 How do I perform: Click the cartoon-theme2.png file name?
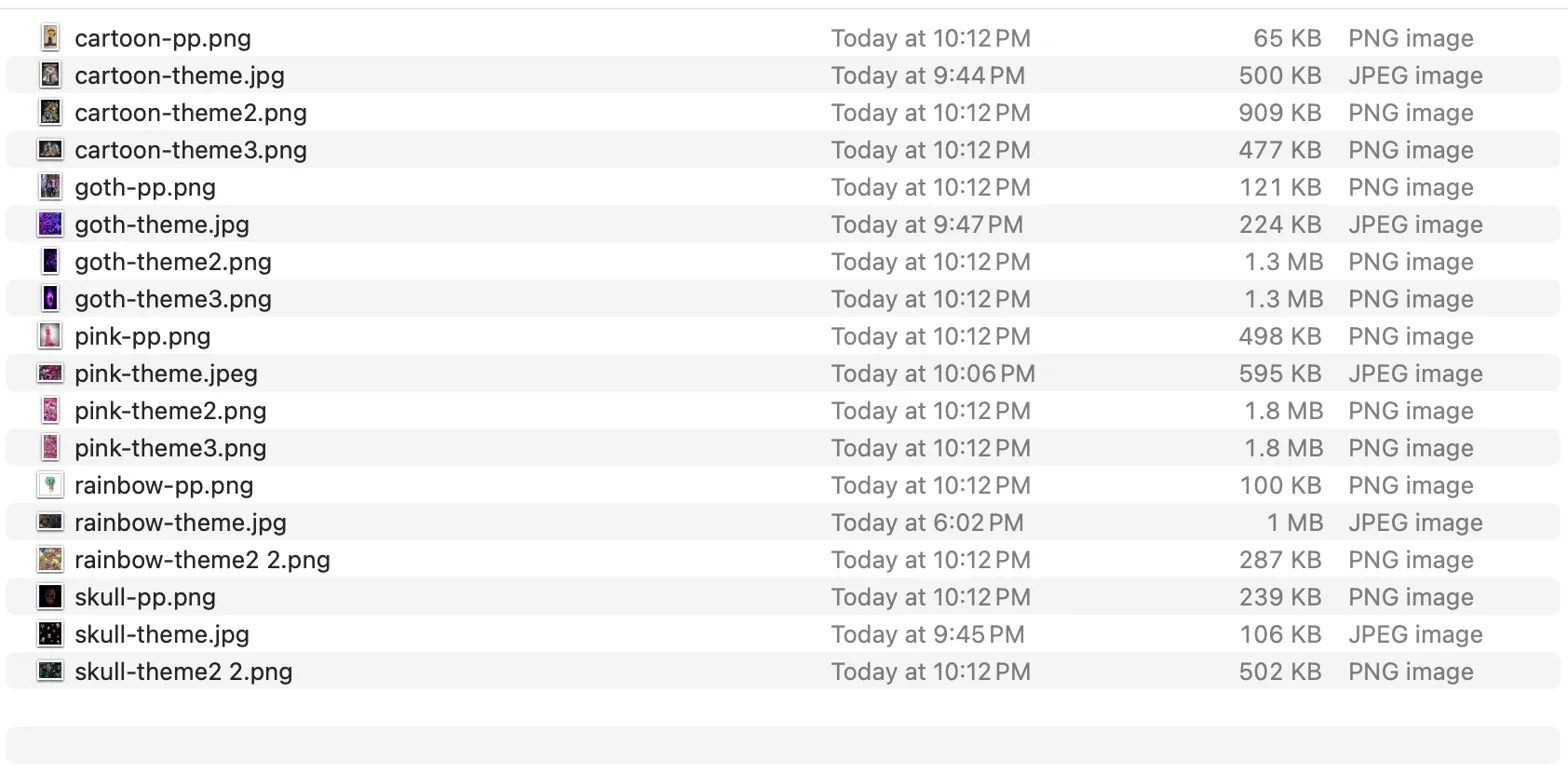point(191,113)
